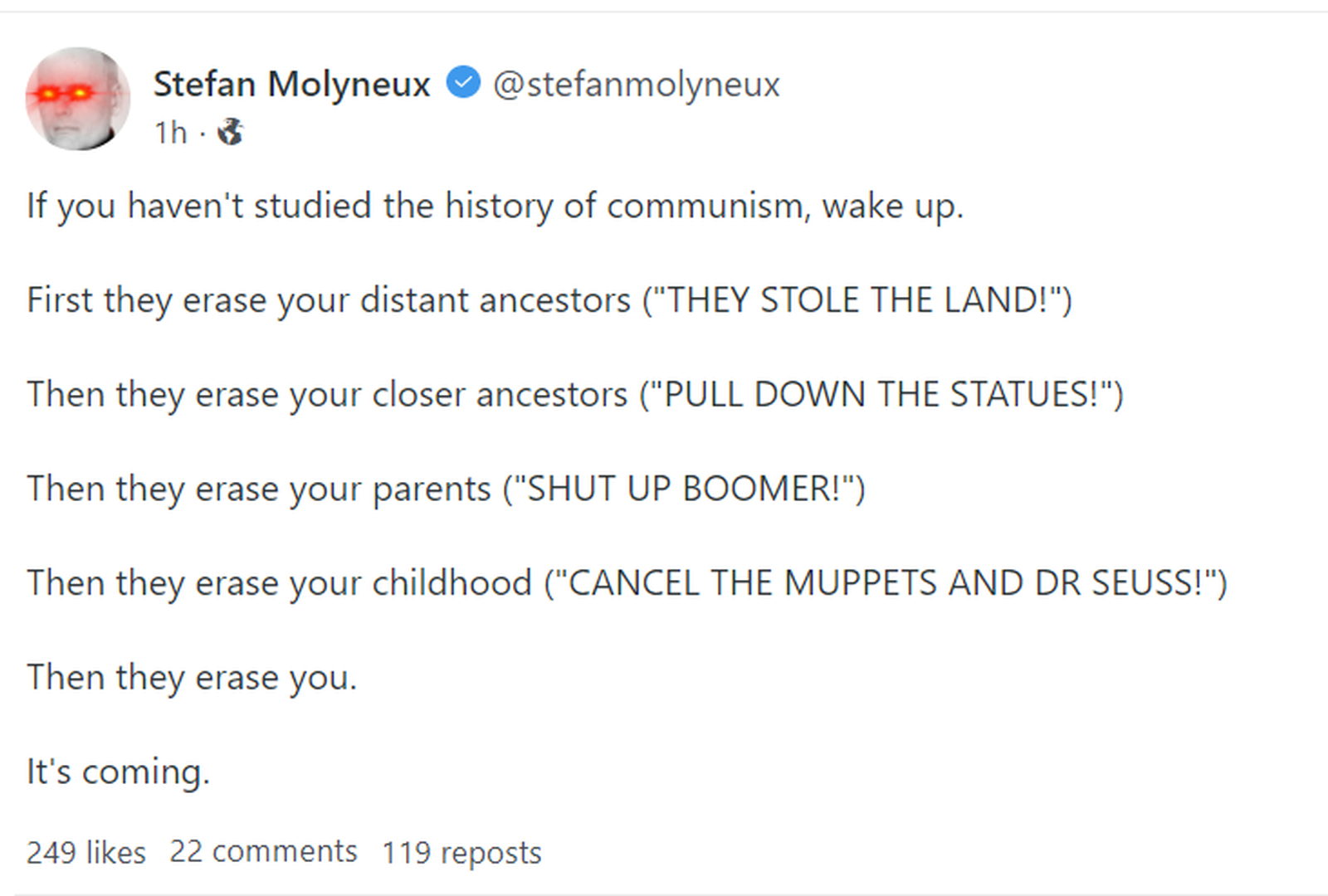Click the phrase "wake up." in the first line

click(892, 206)
